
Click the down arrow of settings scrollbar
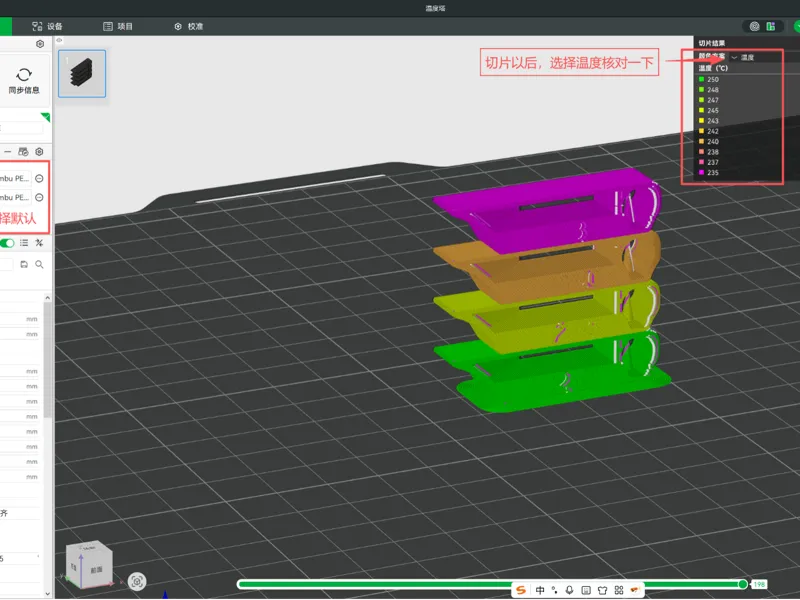[47, 593]
